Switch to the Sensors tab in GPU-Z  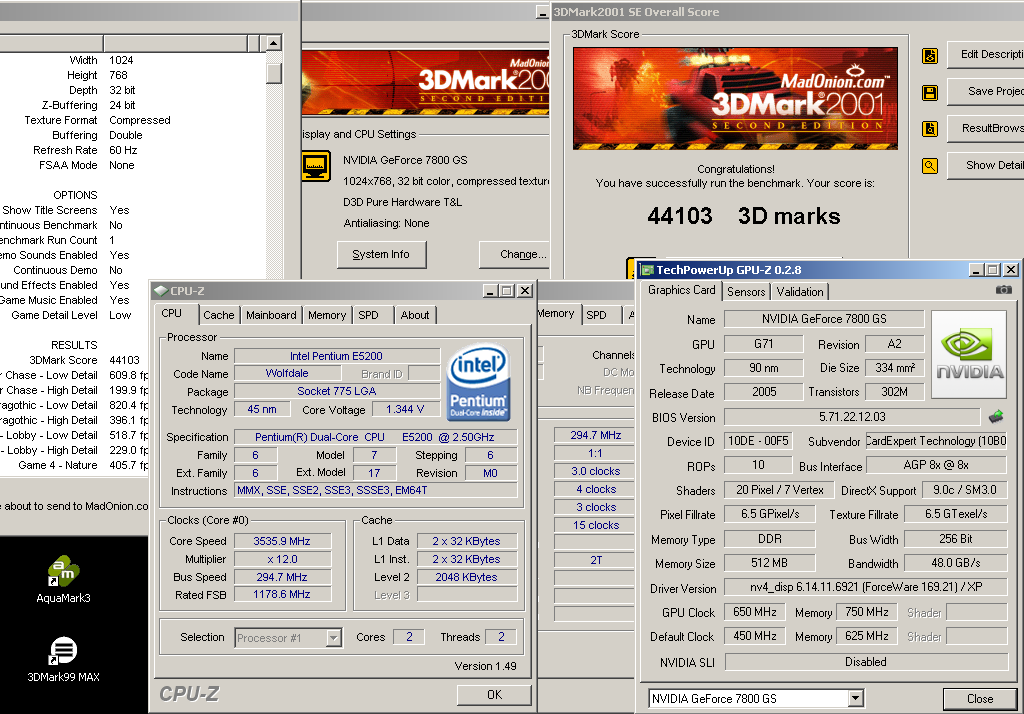click(x=746, y=292)
